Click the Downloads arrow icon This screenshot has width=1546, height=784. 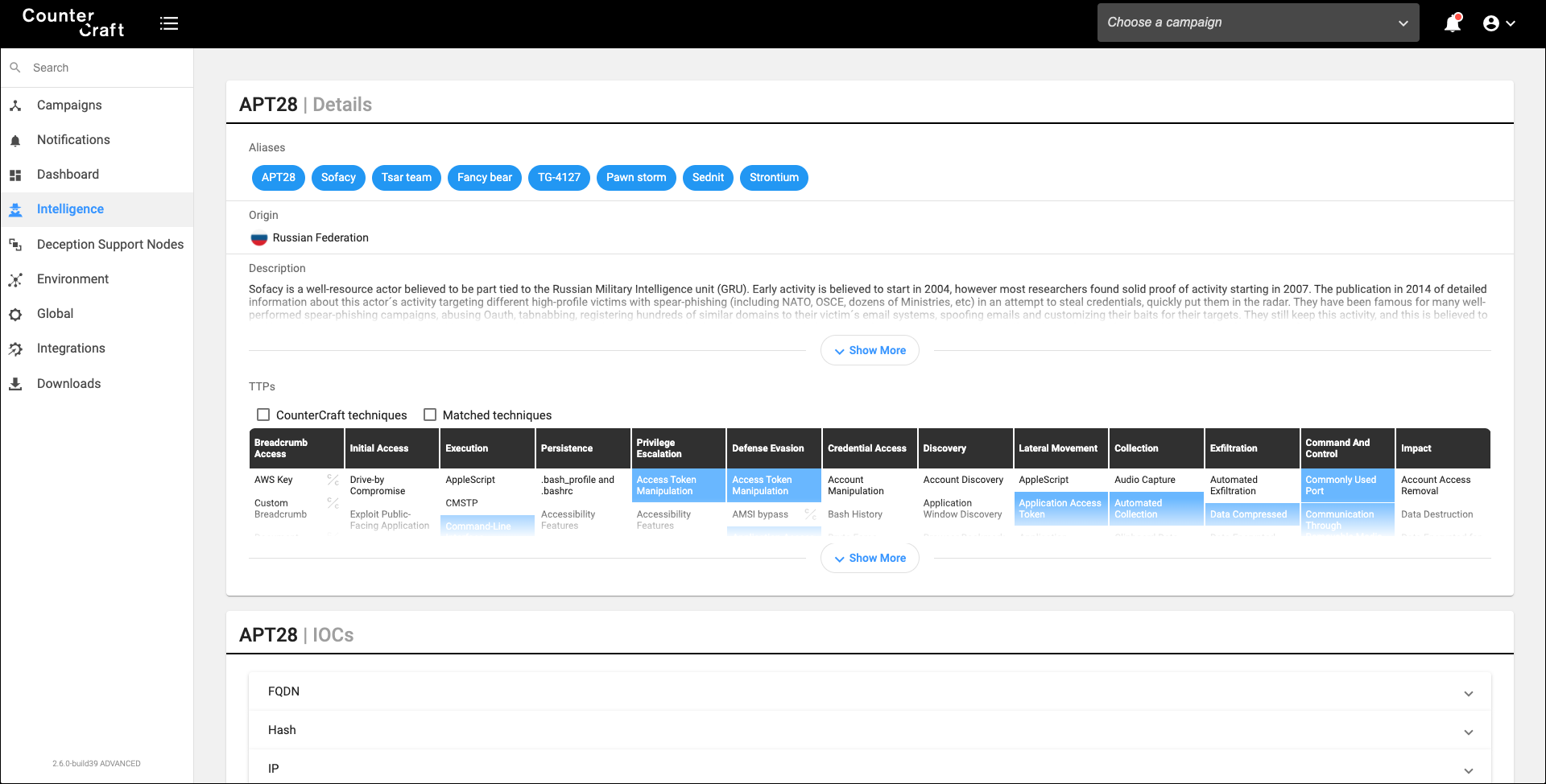tap(15, 384)
